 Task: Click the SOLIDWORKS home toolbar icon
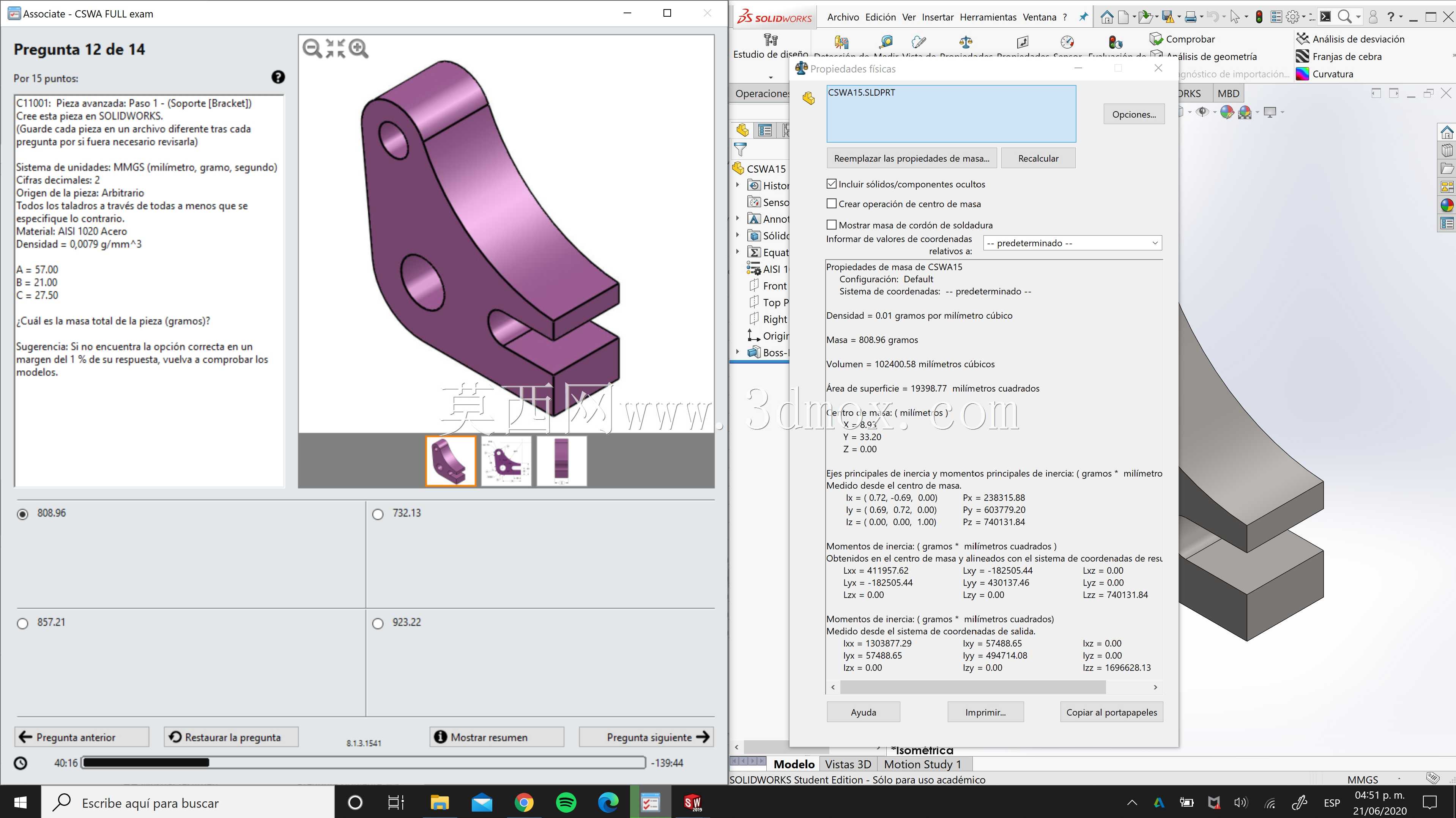(x=1107, y=17)
